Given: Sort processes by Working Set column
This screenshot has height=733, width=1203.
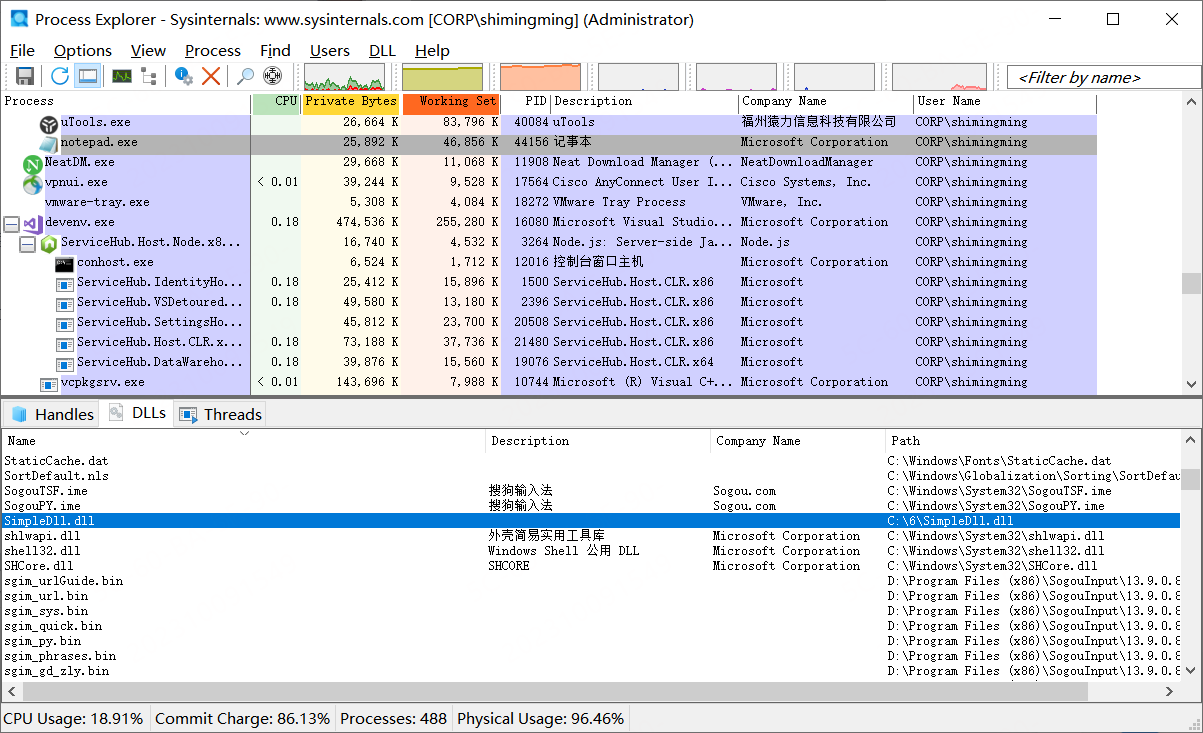Looking at the screenshot, I should (x=452, y=102).
